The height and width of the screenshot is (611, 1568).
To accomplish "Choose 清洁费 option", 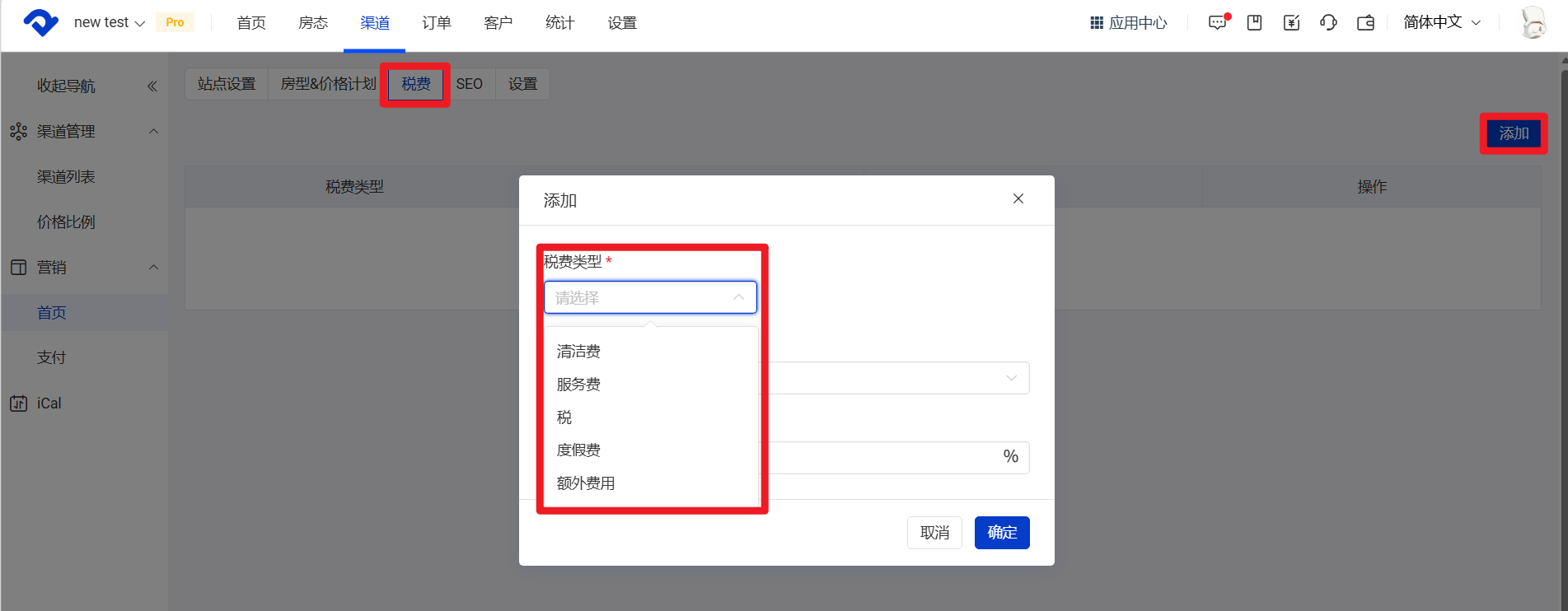I will click(651, 352).
